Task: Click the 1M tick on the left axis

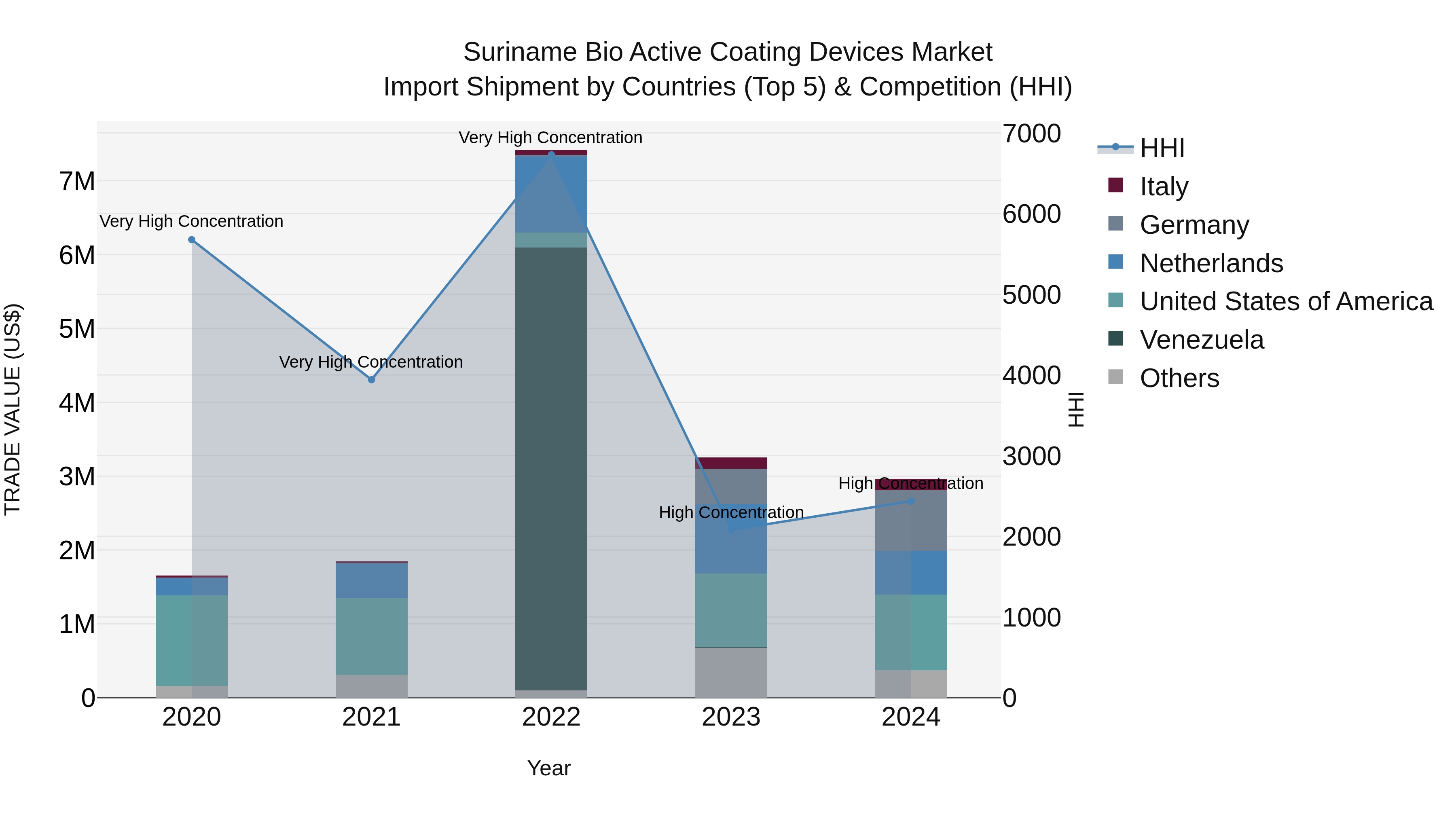Action: coord(77,624)
